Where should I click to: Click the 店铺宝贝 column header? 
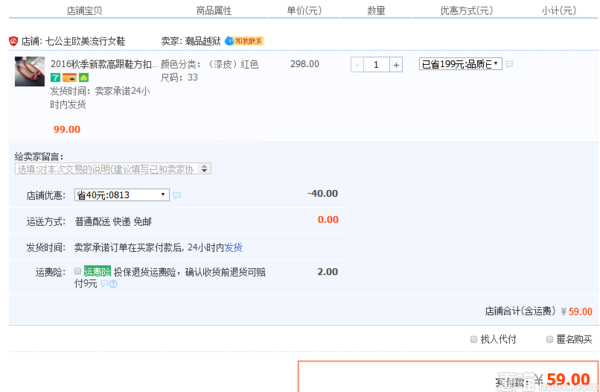coord(85,11)
